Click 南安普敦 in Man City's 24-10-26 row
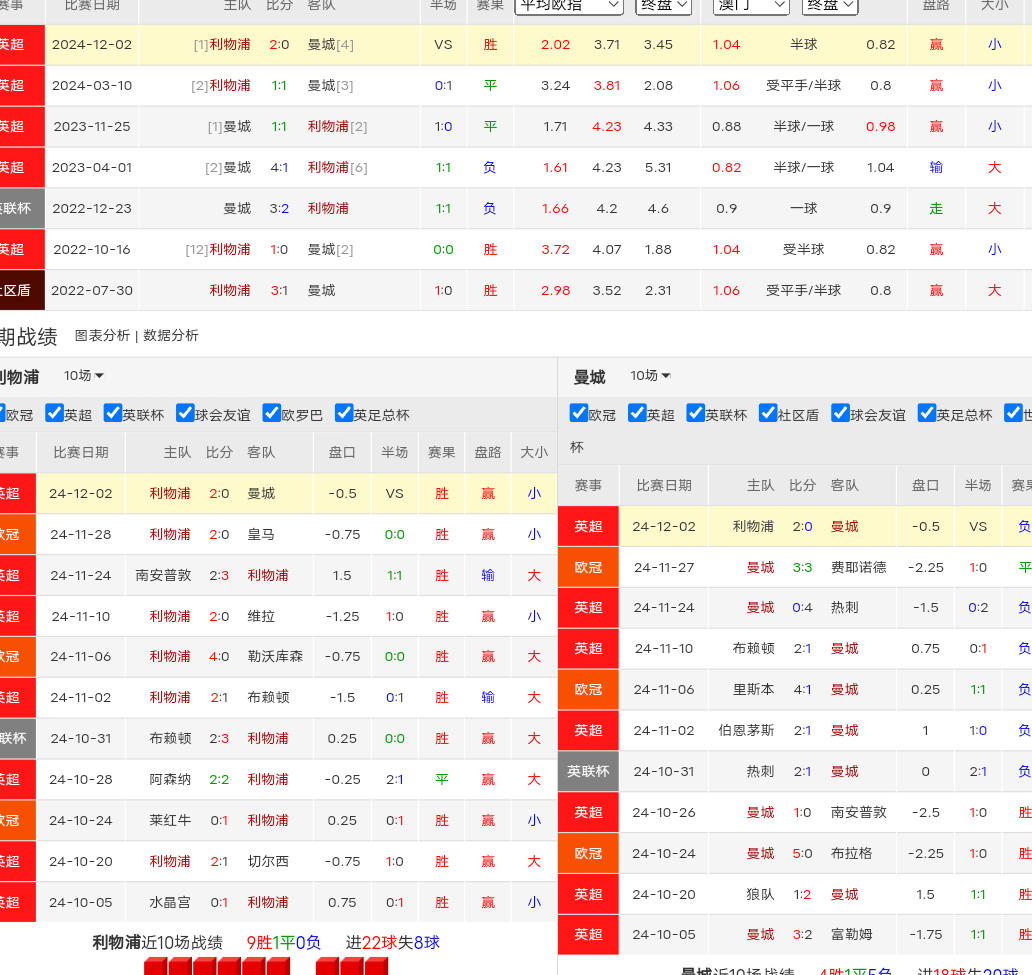This screenshot has width=1032, height=975. [x=858, y=812]
